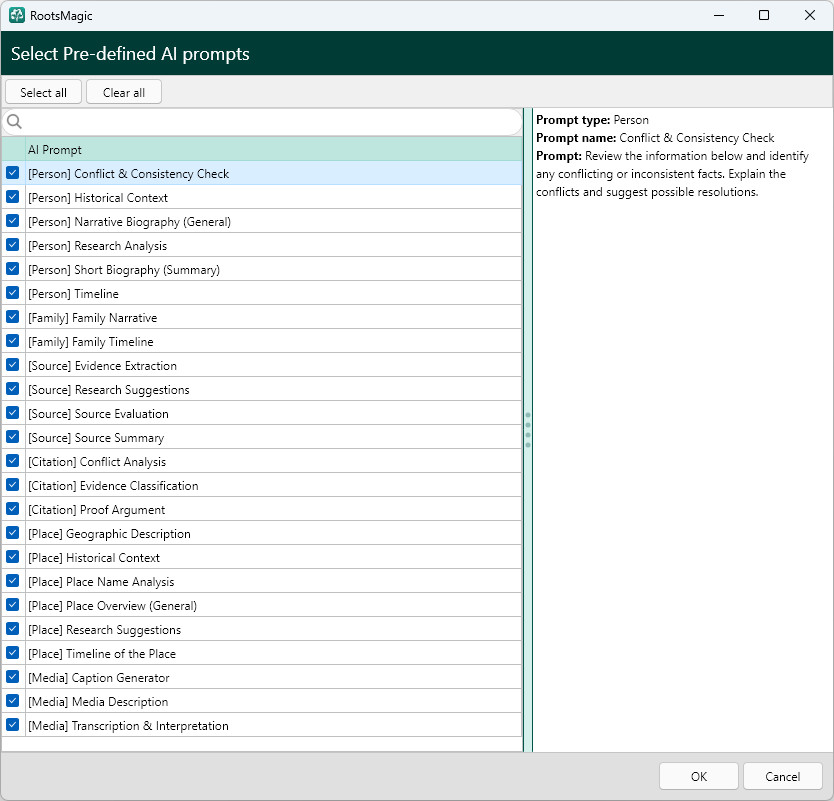The height and width of the screenshot is (801, 834).
Task: Click the Clear all button
Action: point(124,93)
